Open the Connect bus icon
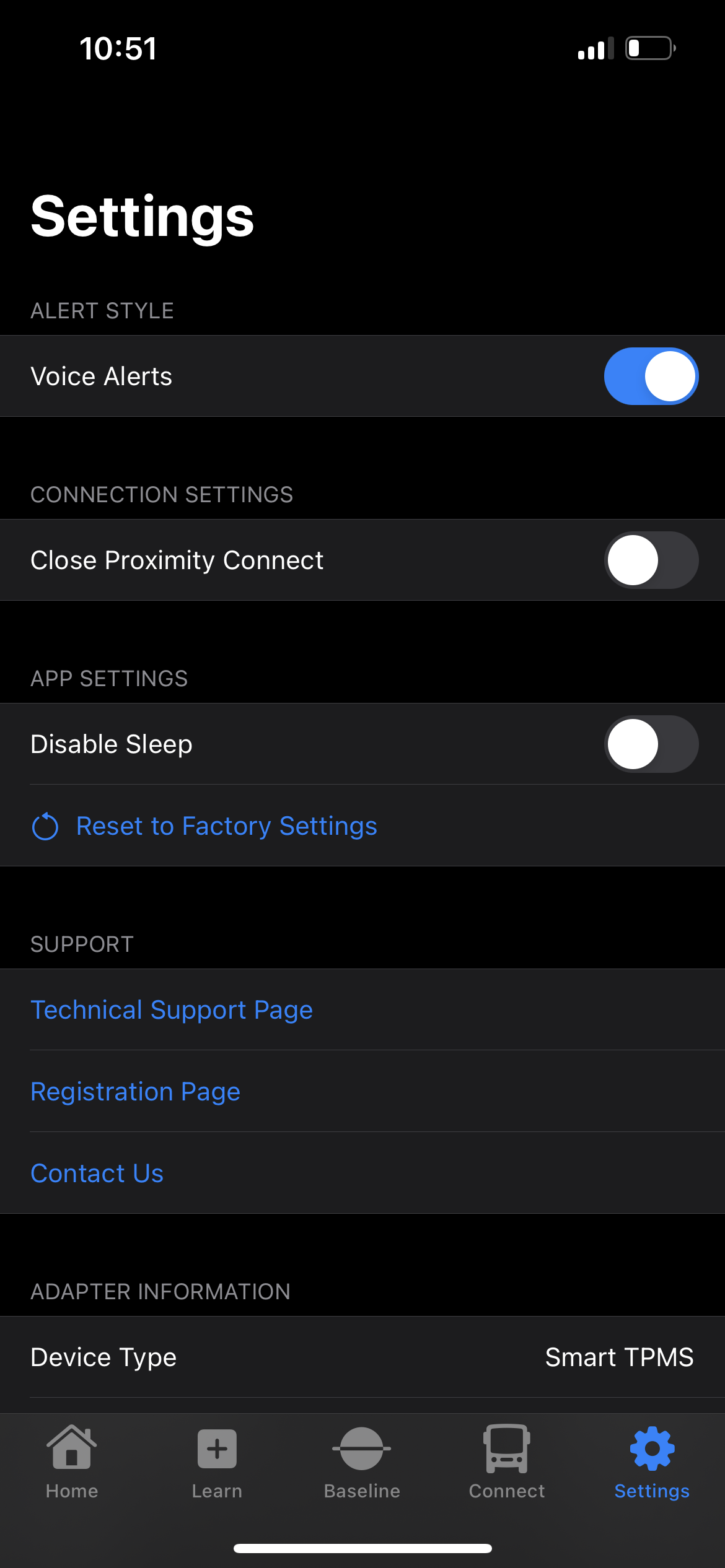 tap(507, 1448)
